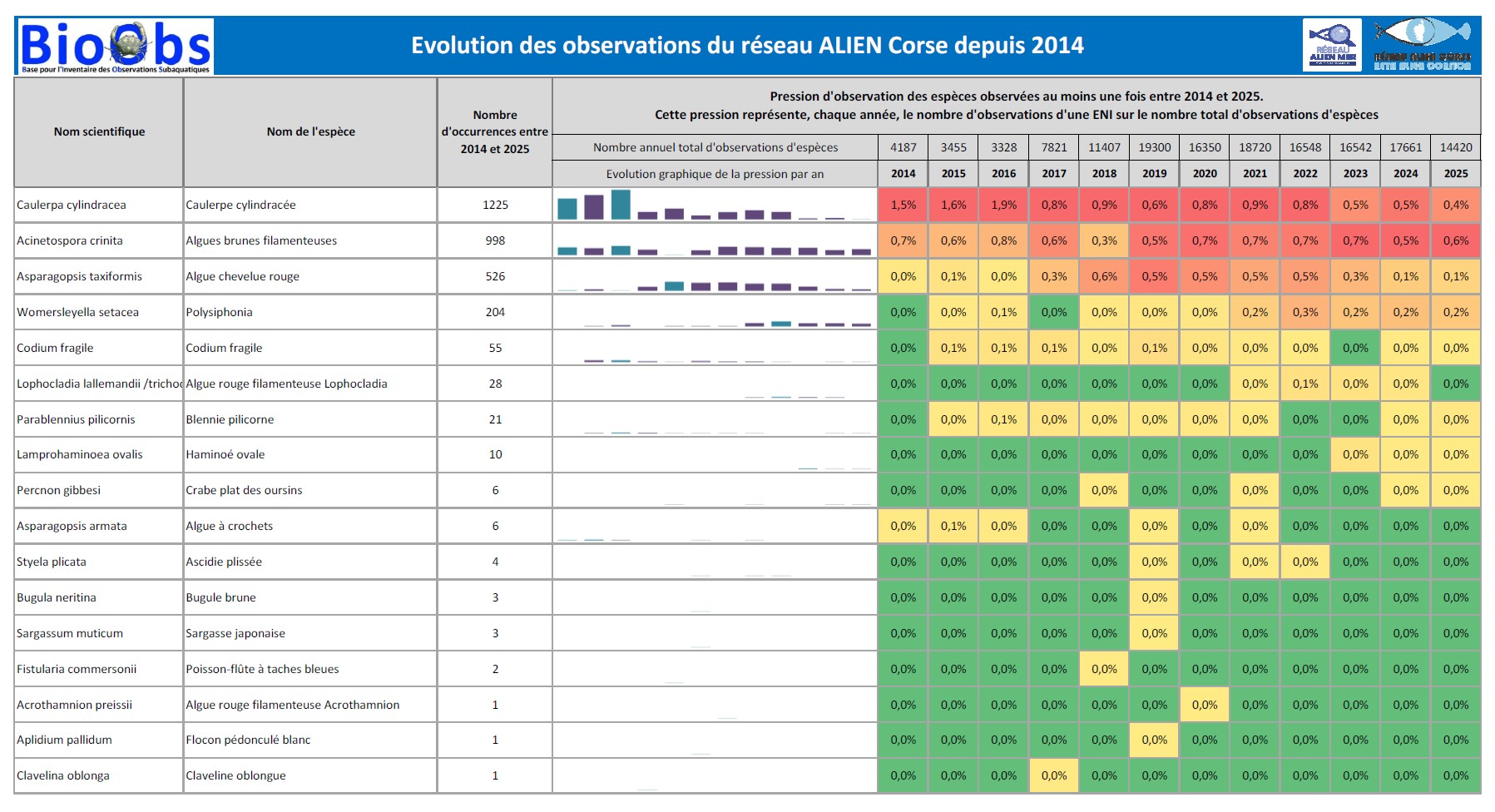Click the Asparagopsis taxiformis sparkline chart
This screenshot has width=1495, height=812.
pyautogui.click(x=714, y=277)
